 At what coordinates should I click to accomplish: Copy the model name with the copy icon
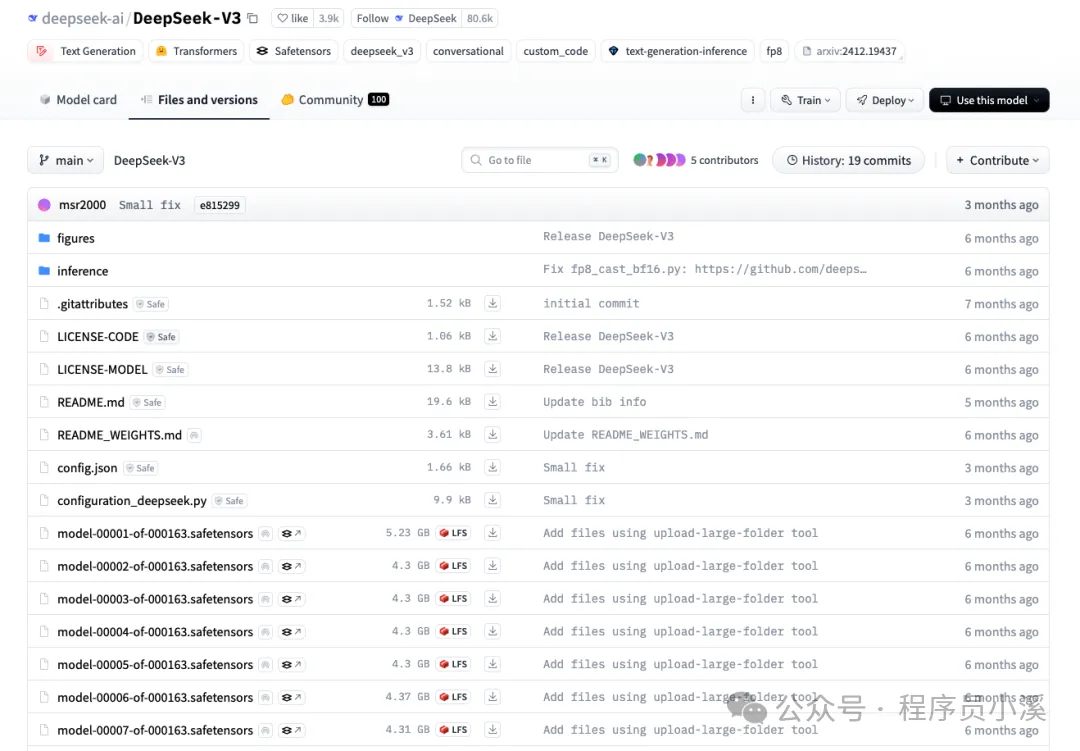253,19
